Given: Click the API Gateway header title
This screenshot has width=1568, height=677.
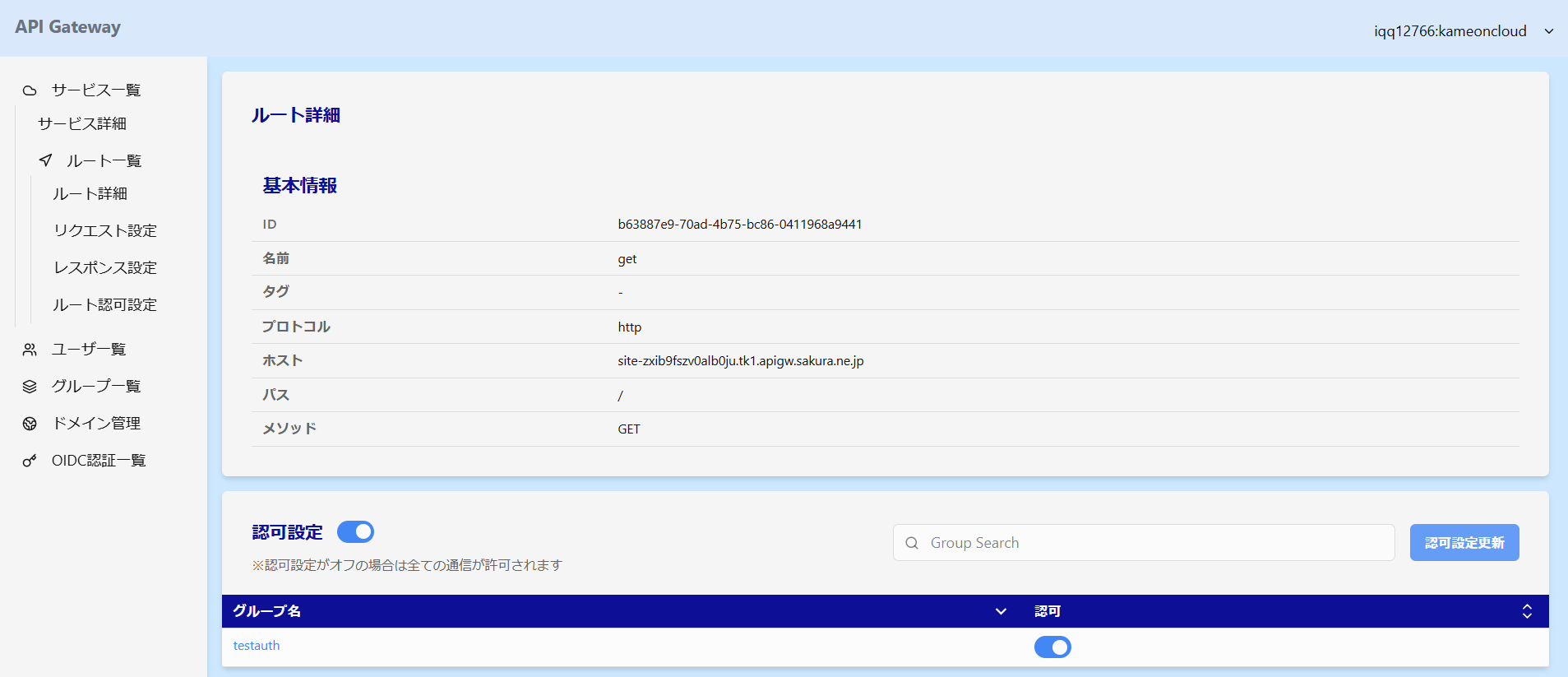Looking at the screenshot, I should tap(67, 27).
